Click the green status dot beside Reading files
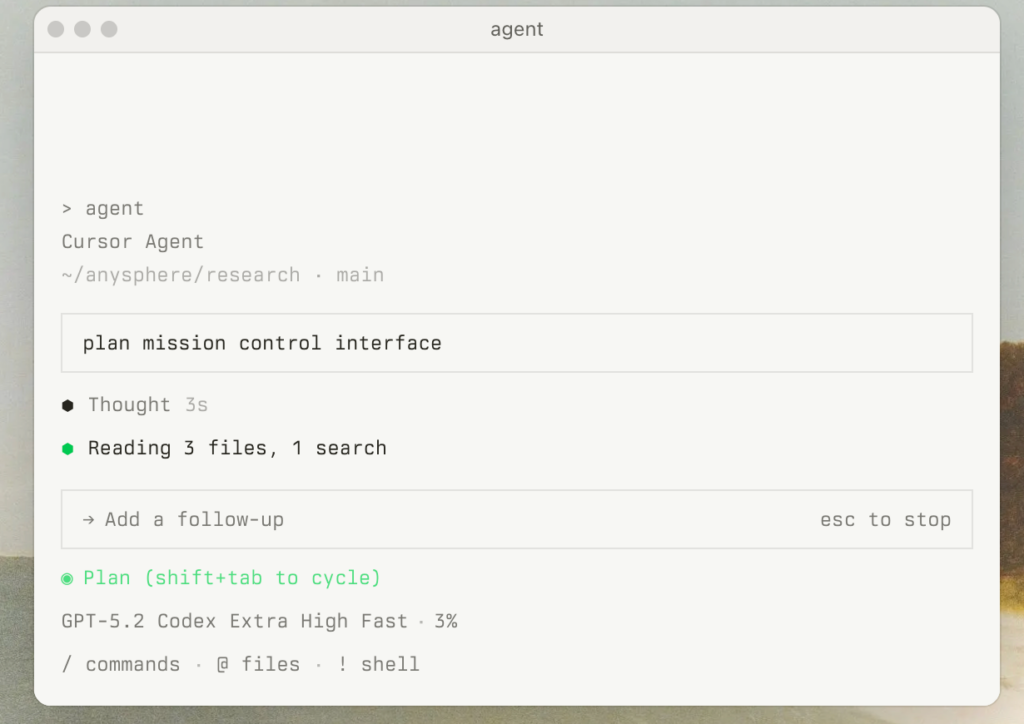Screen dimensions: 1024x724 pos(68,448)
